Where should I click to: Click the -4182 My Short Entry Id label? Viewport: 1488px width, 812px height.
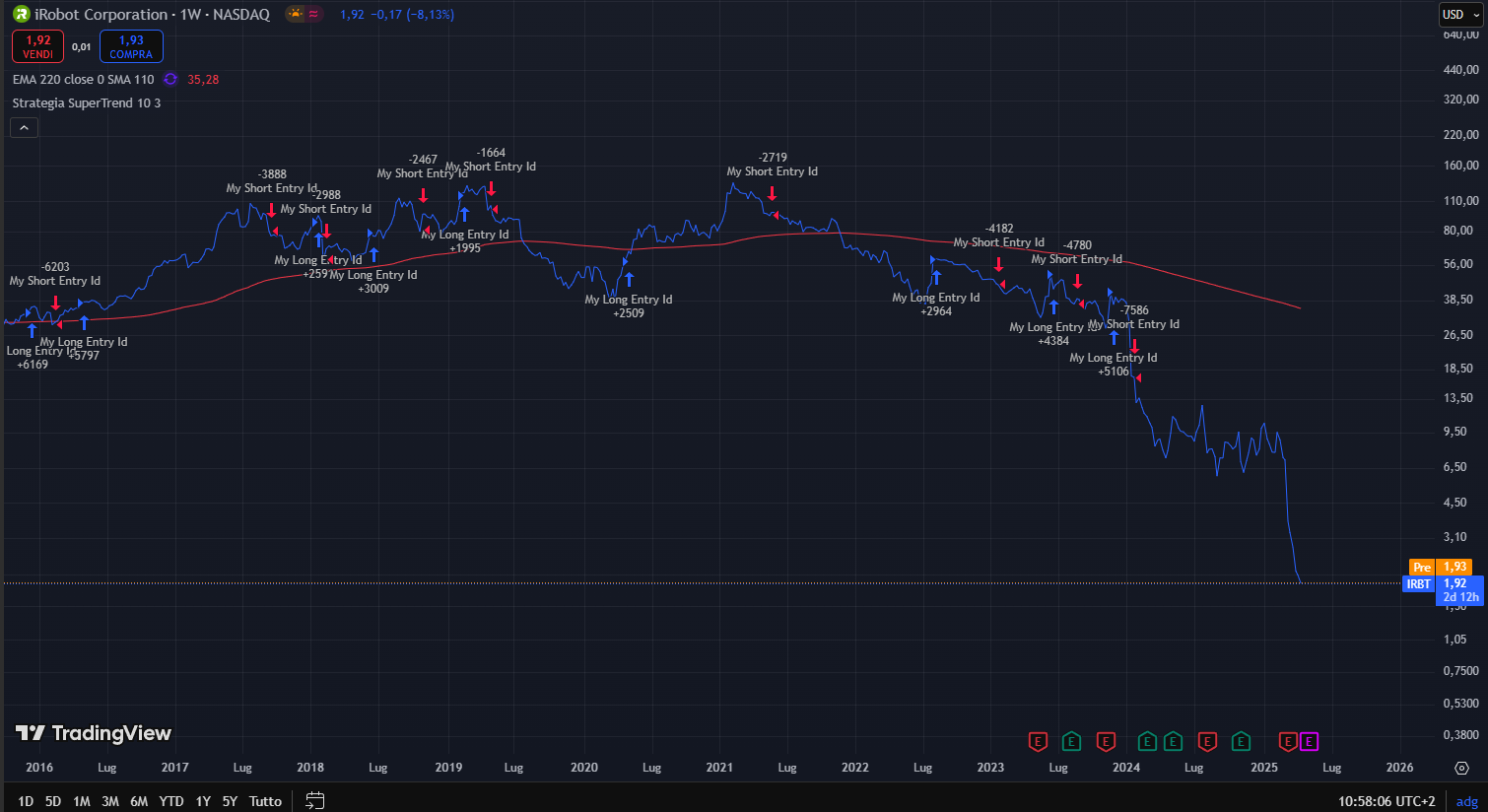[x=999, y=236]
